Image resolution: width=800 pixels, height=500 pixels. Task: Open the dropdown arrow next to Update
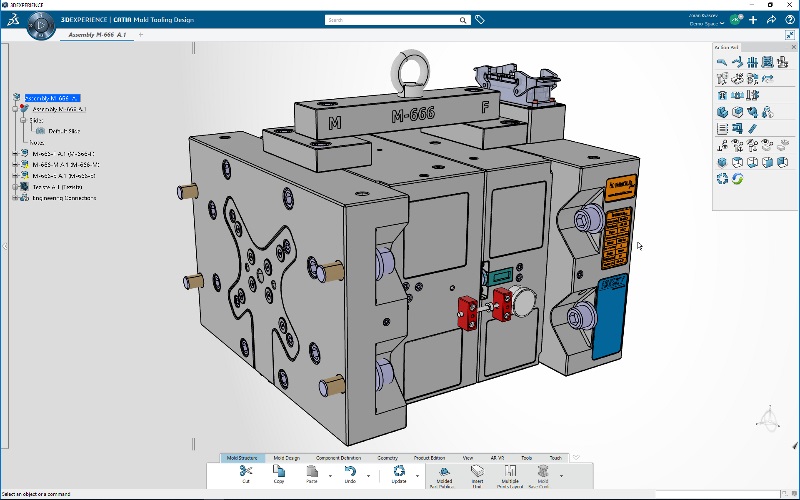click(x=416, y=476)
